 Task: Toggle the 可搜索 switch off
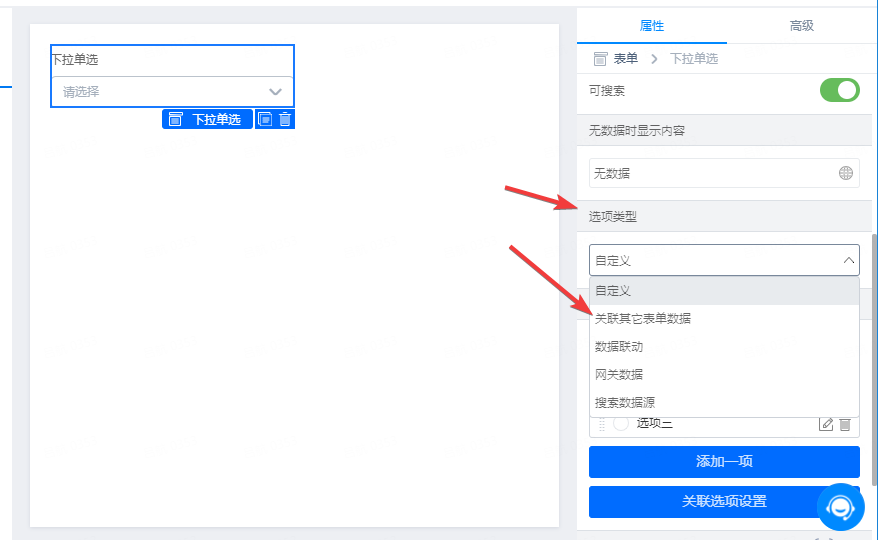839,90
